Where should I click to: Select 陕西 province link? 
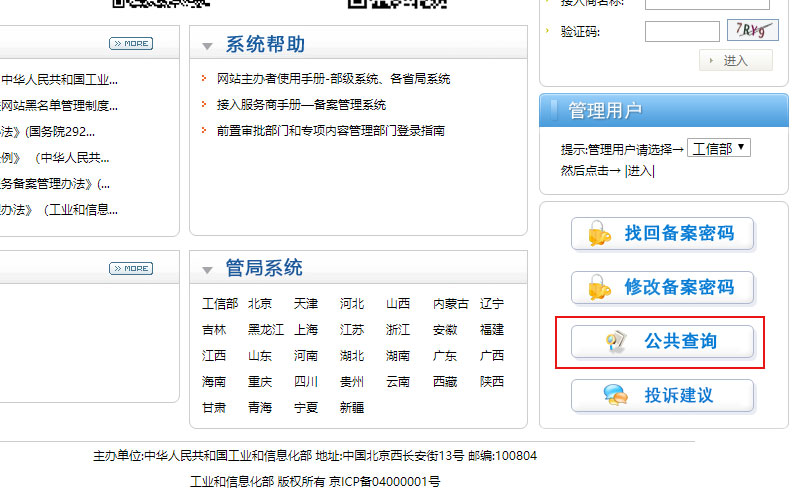[492, 382]
